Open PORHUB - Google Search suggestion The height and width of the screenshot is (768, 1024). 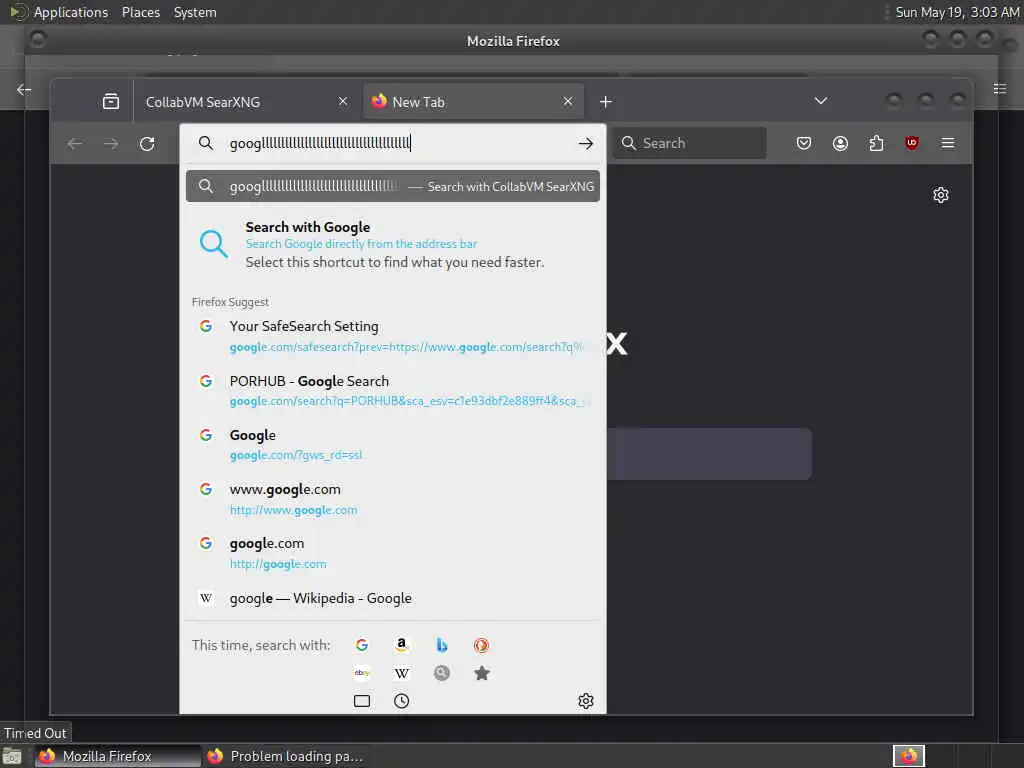[x=392, y=390]
